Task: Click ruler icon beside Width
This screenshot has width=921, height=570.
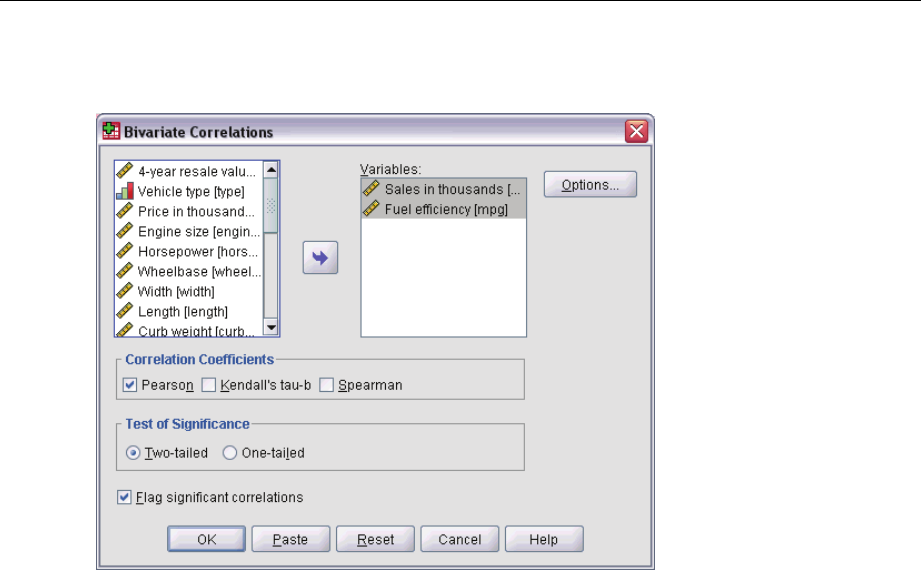Action: [125, 291]
